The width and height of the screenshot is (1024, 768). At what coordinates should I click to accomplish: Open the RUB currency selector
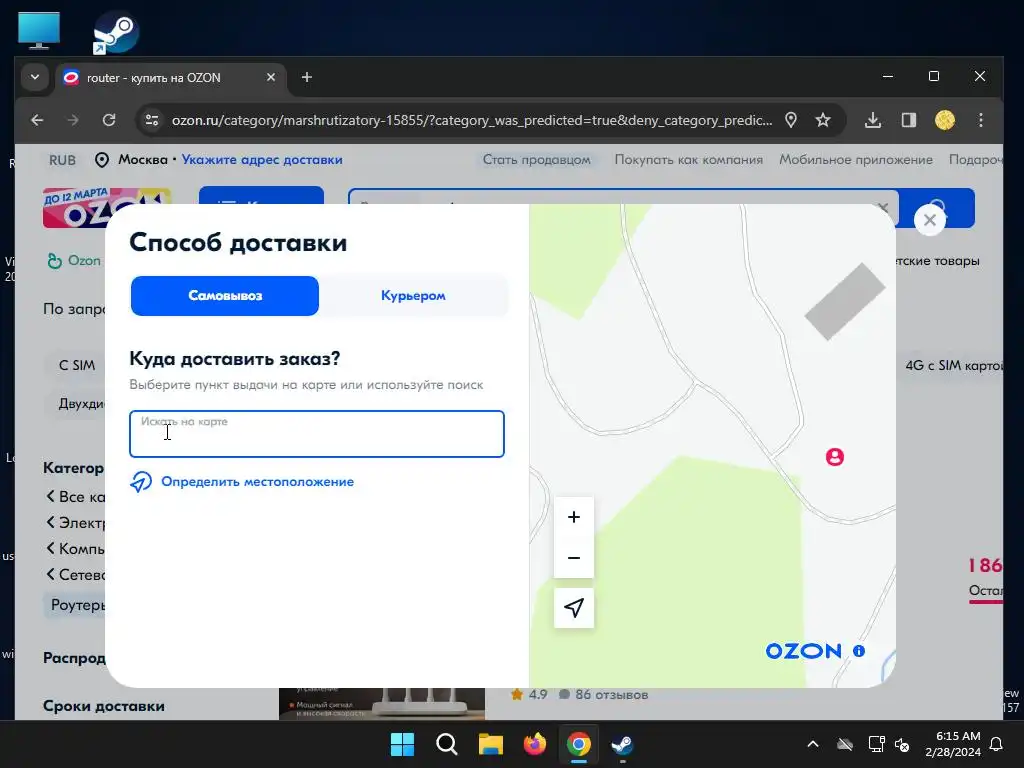pyautogui.click(x=62, y=160)
